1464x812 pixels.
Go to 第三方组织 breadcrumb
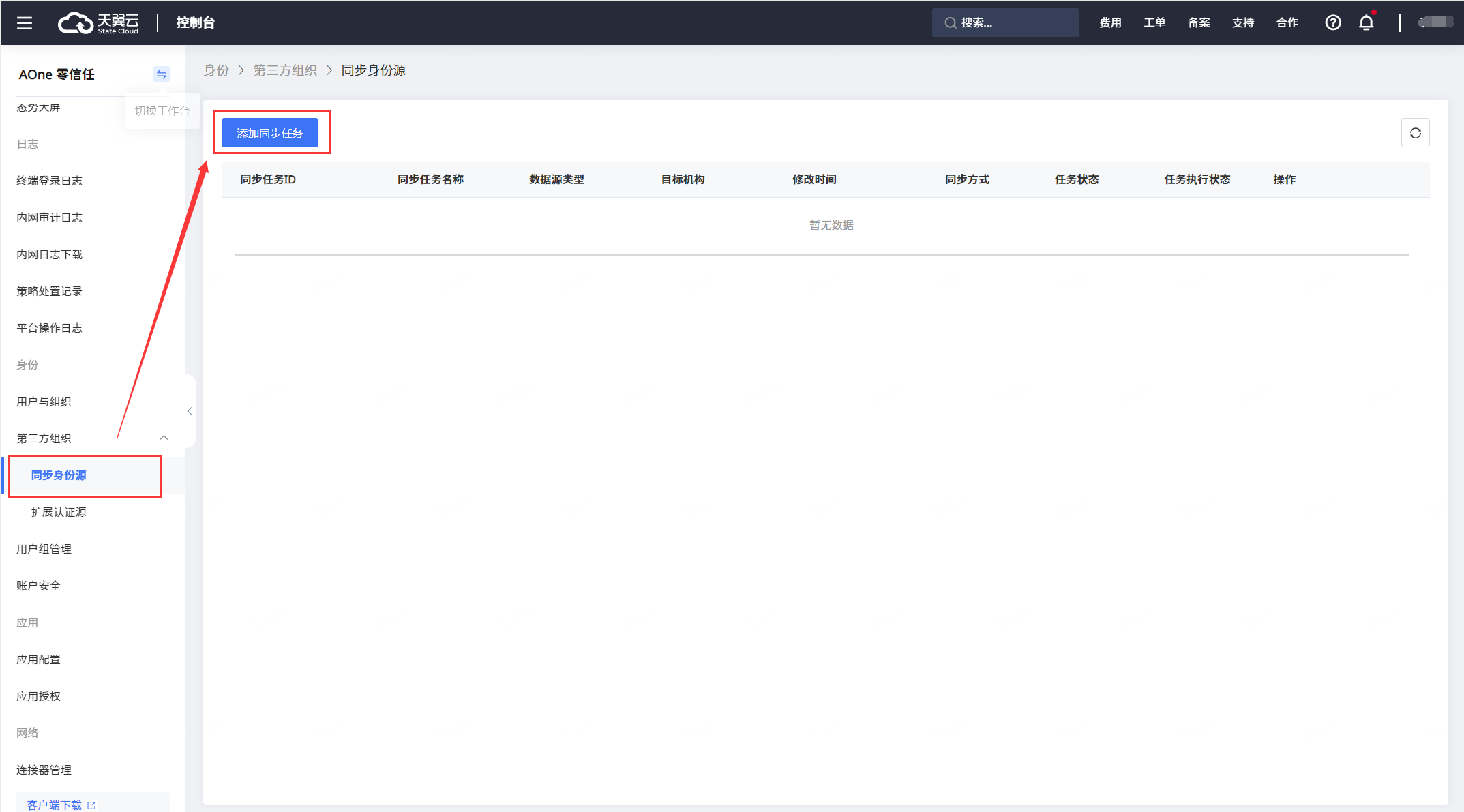[x=285, y=70]
